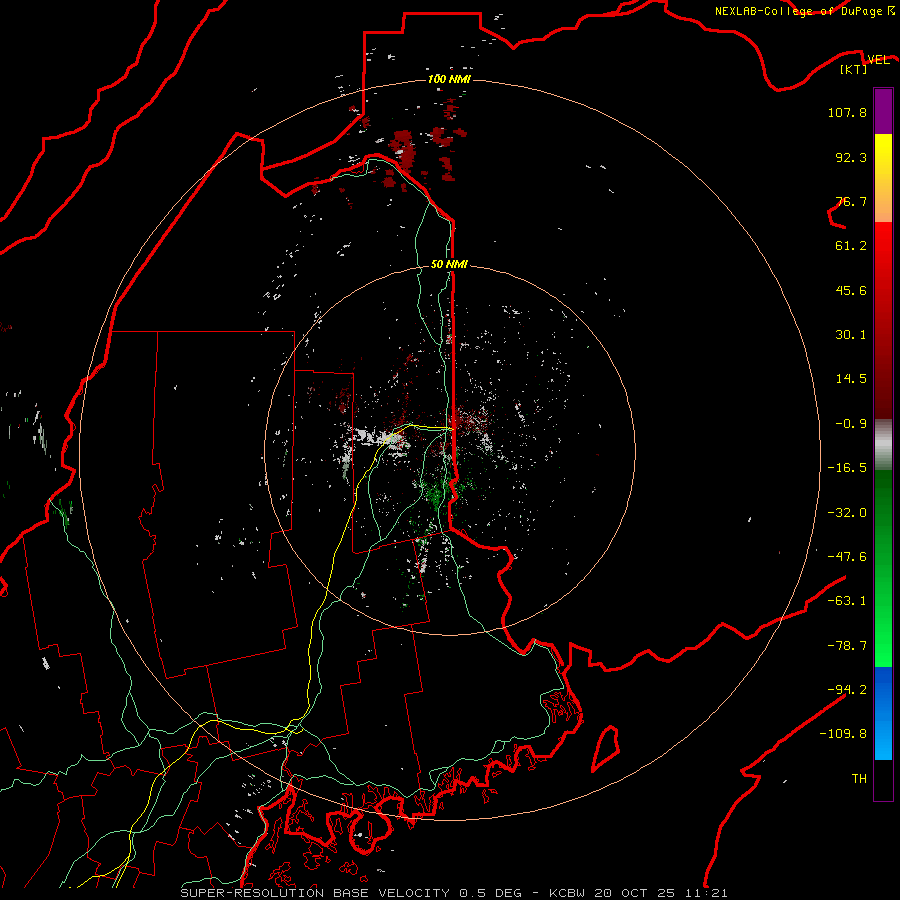Click the 61.2 velocity scale value
Image resolution: width=900 pixels, height=900 pixels.
click(x=851, y=246)
